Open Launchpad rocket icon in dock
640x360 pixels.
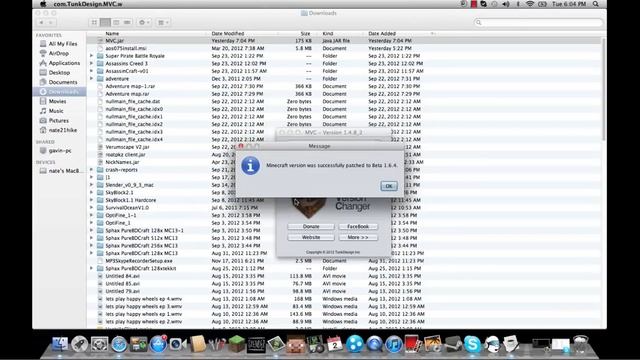pyautogui.click(x=80, y=344)
